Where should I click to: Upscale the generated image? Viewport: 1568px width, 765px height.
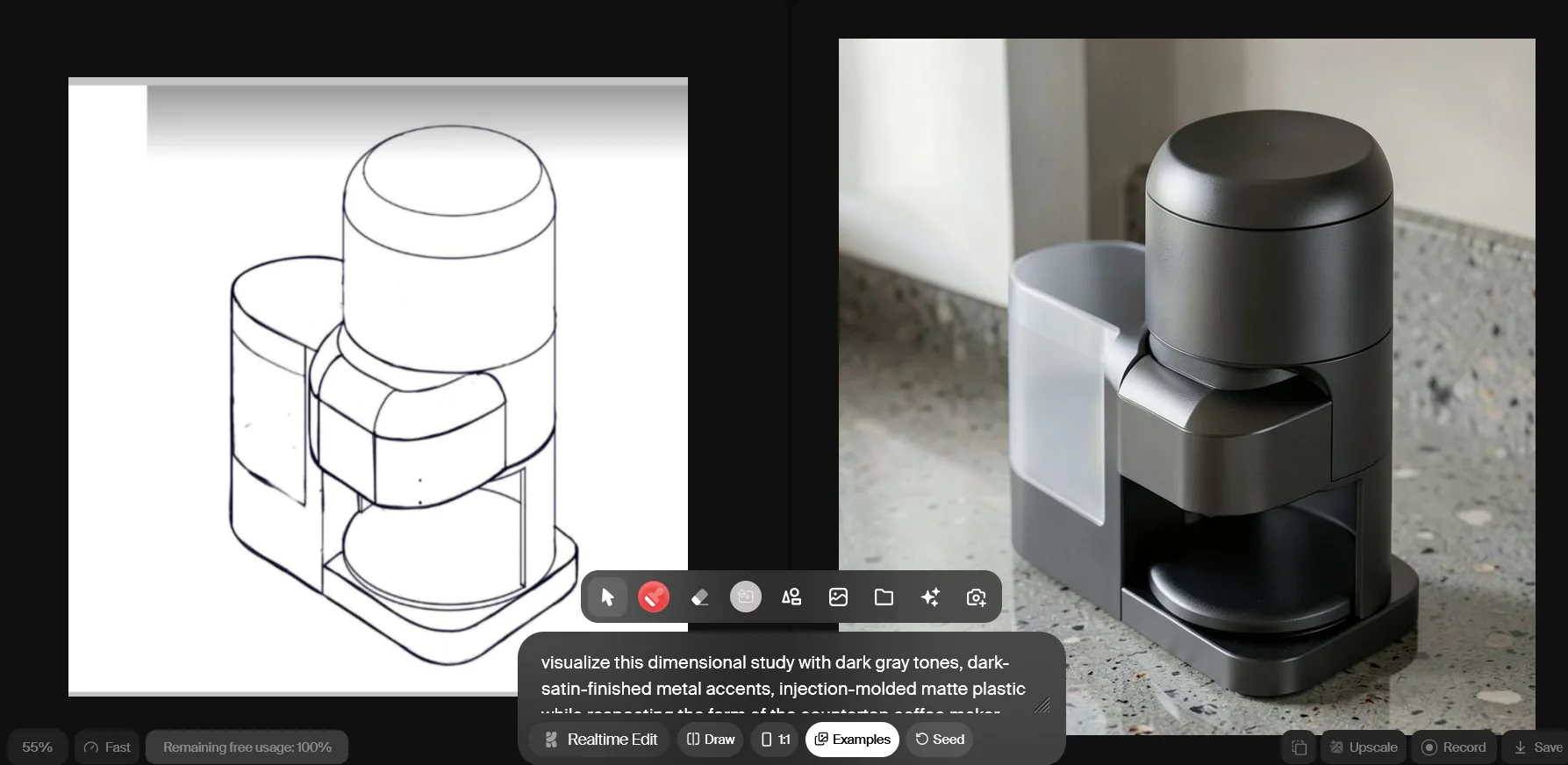click(x=1363, y=747)
